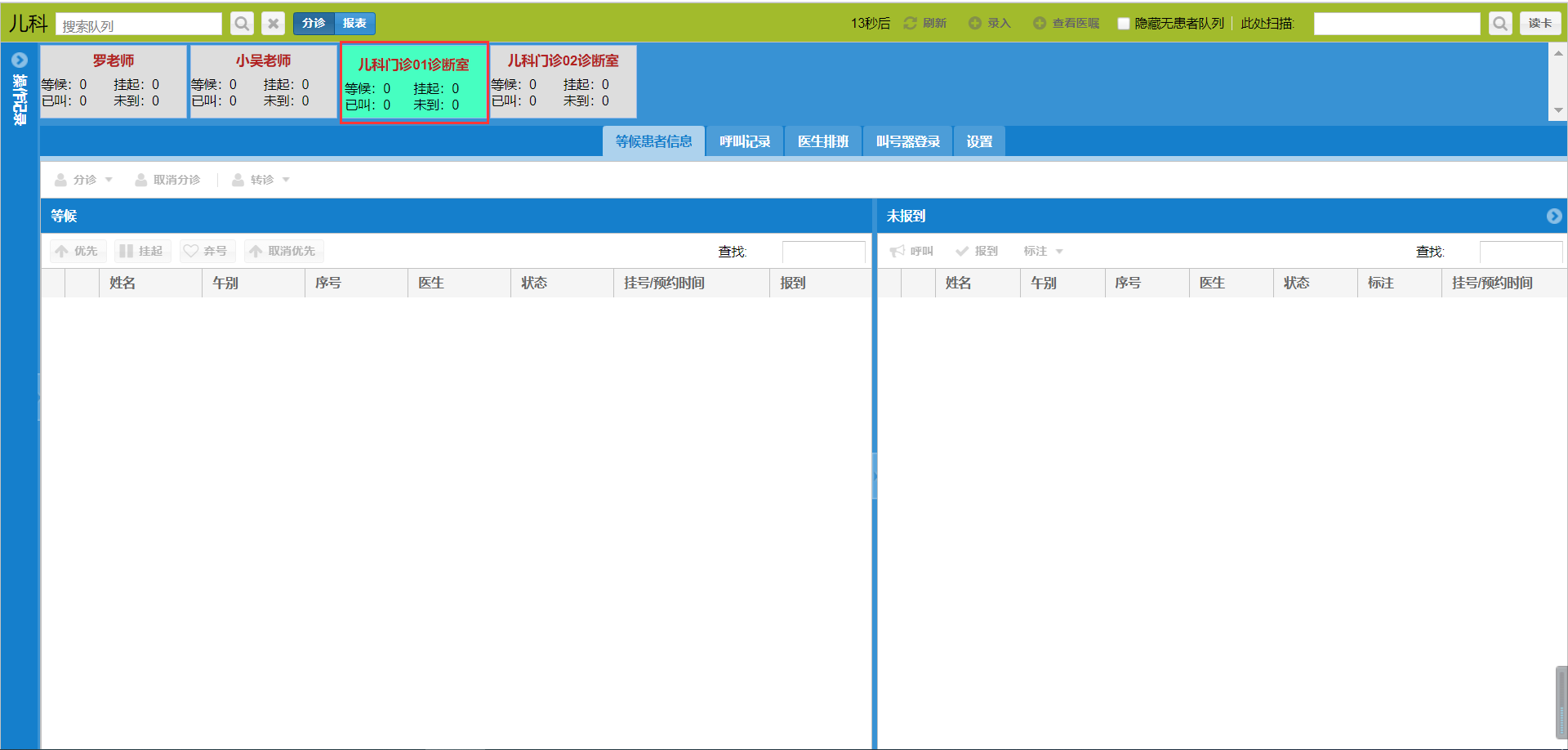Select the 罗老师 queue card

tap(114, 81)
